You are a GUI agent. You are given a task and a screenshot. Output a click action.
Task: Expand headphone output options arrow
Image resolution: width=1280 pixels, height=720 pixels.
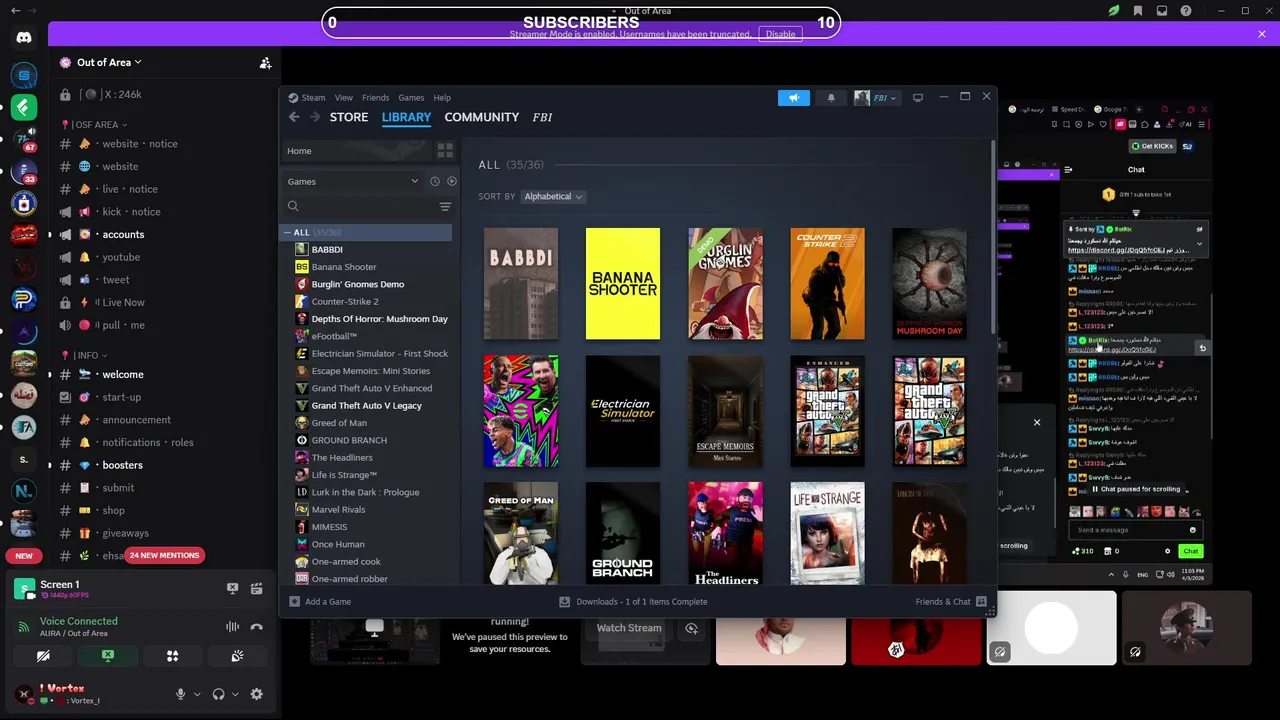click(235, 694)
